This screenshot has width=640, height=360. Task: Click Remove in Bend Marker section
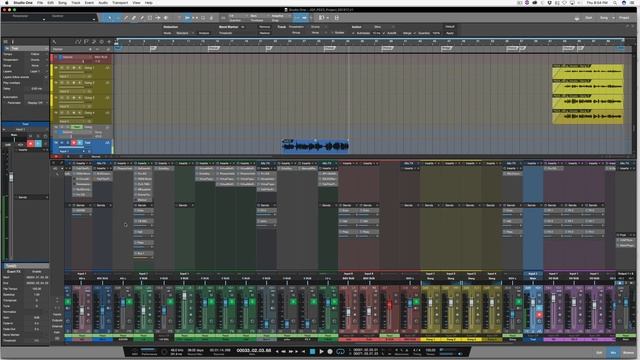(x=264, y=27)
